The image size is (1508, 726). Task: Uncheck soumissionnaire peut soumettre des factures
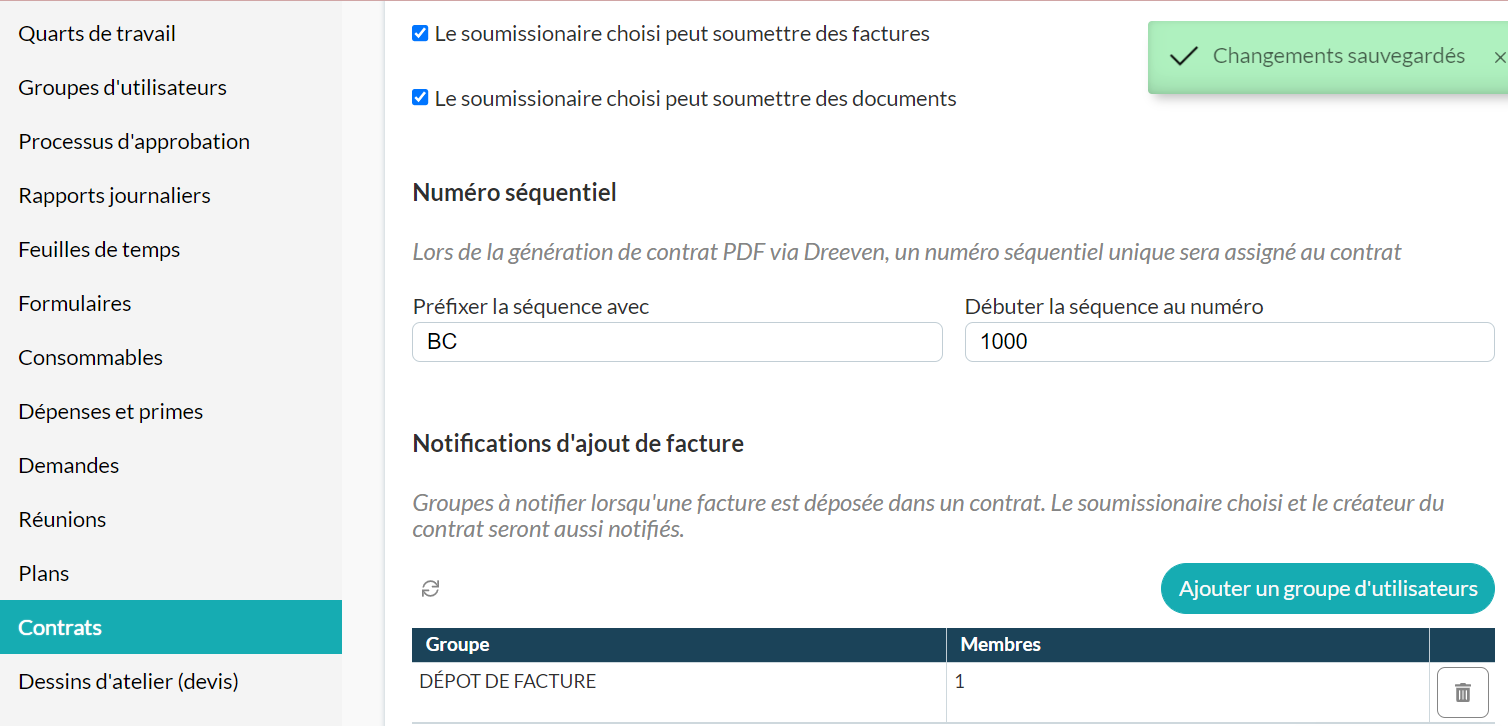(x=420, y=34)
